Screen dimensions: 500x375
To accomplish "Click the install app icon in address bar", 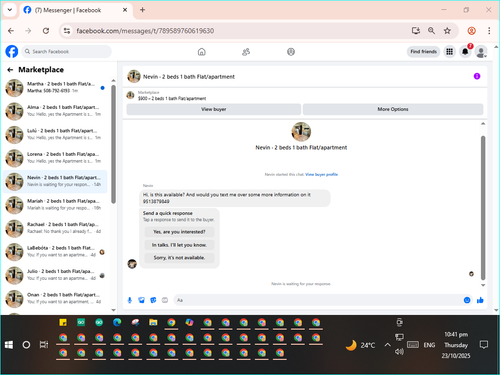I will point(415,31).
